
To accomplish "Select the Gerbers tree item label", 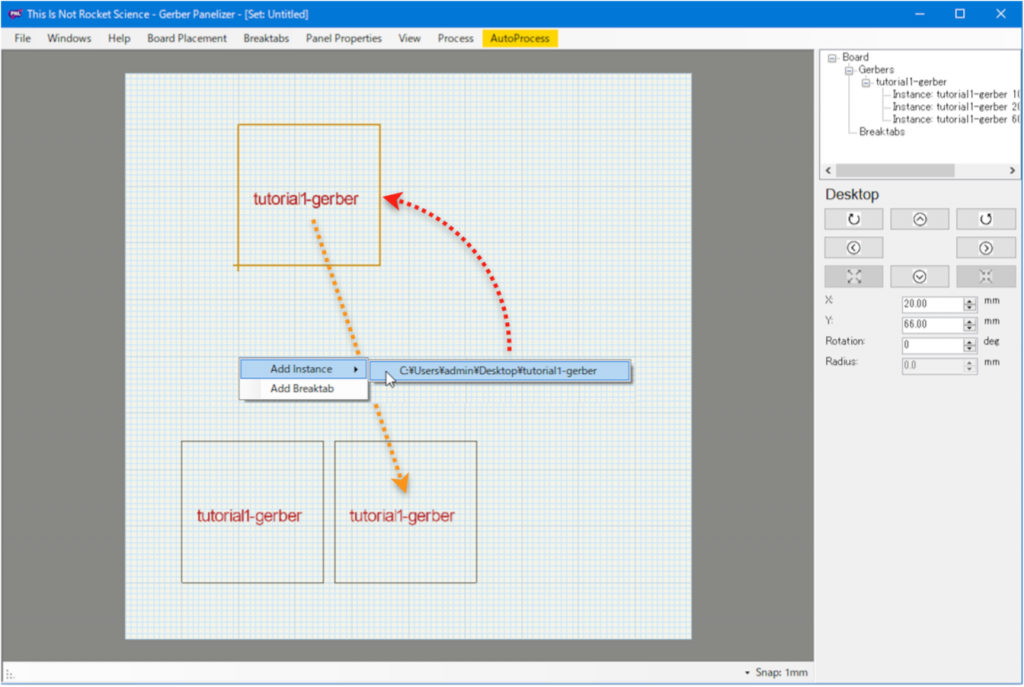I will pos(876,70).
